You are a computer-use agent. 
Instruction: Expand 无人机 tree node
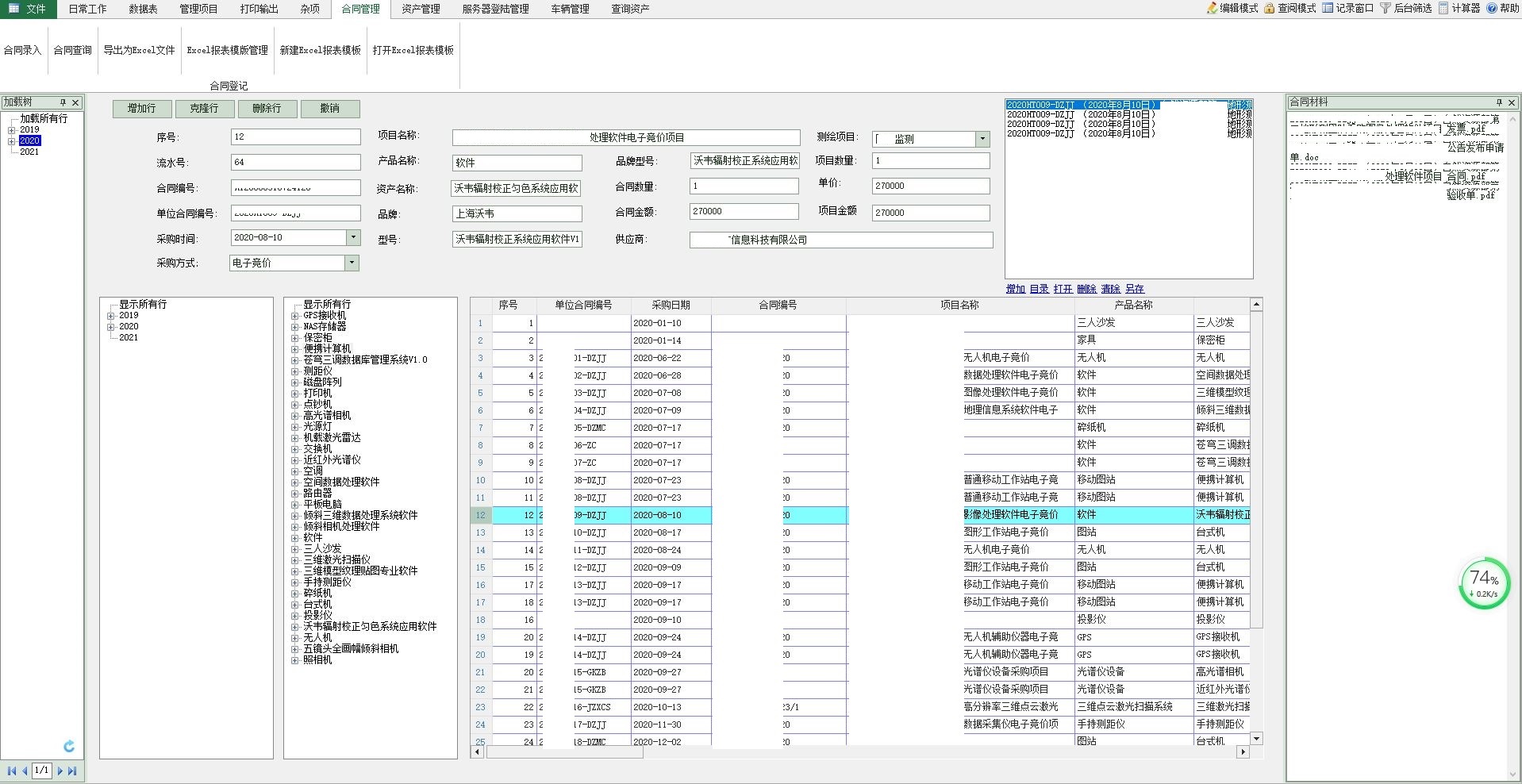click(x=295, y=637)
